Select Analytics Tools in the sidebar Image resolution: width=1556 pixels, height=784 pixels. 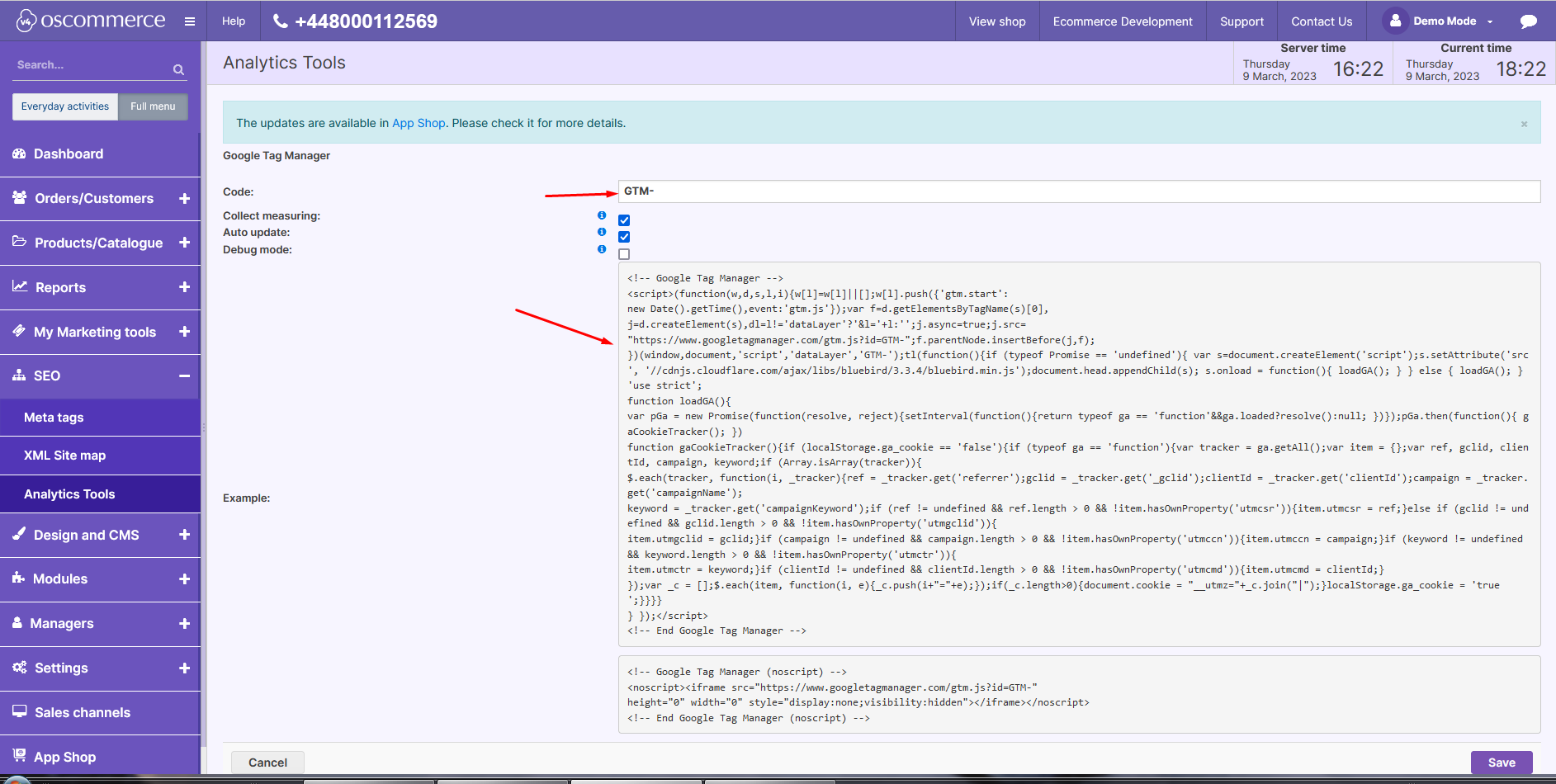(x=100, y=494)
